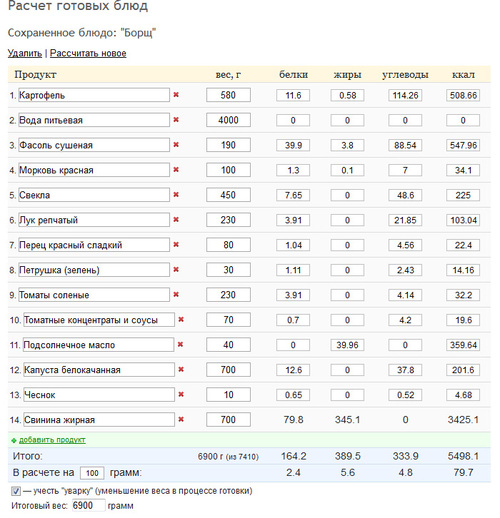Click the weight field for Свинина жирная
500x518 pixels.
(228, 420)
